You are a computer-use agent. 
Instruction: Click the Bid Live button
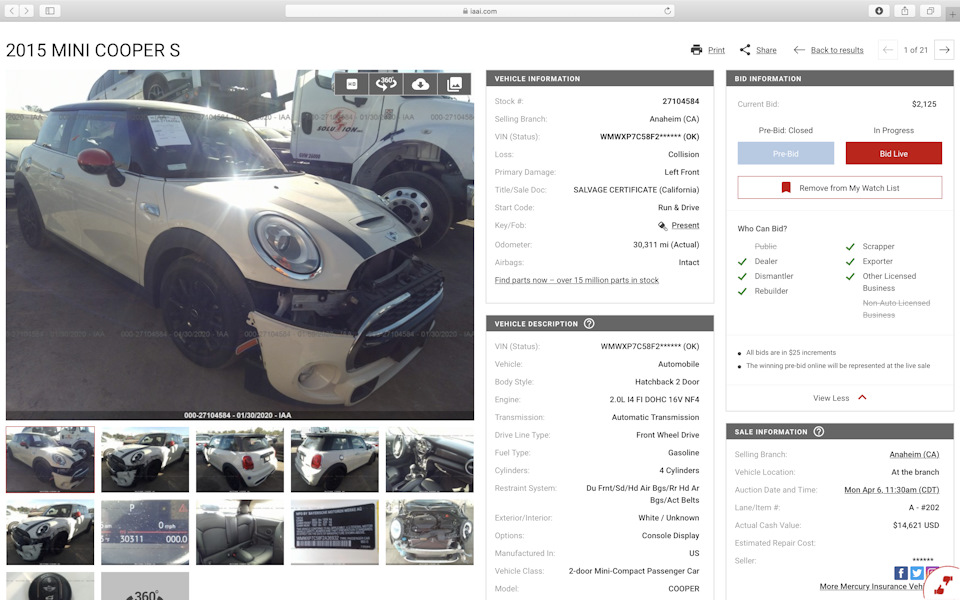pyautogui.click(x=893, y=153)
